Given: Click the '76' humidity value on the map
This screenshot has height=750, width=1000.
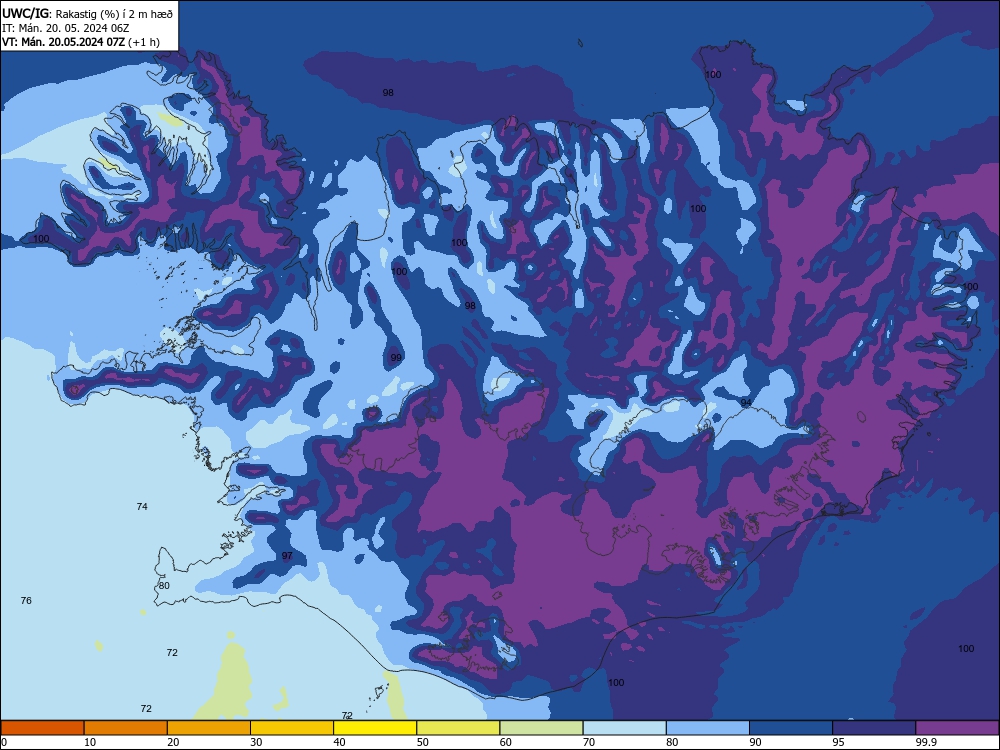Looking at the screenshot, I should 26,601.
